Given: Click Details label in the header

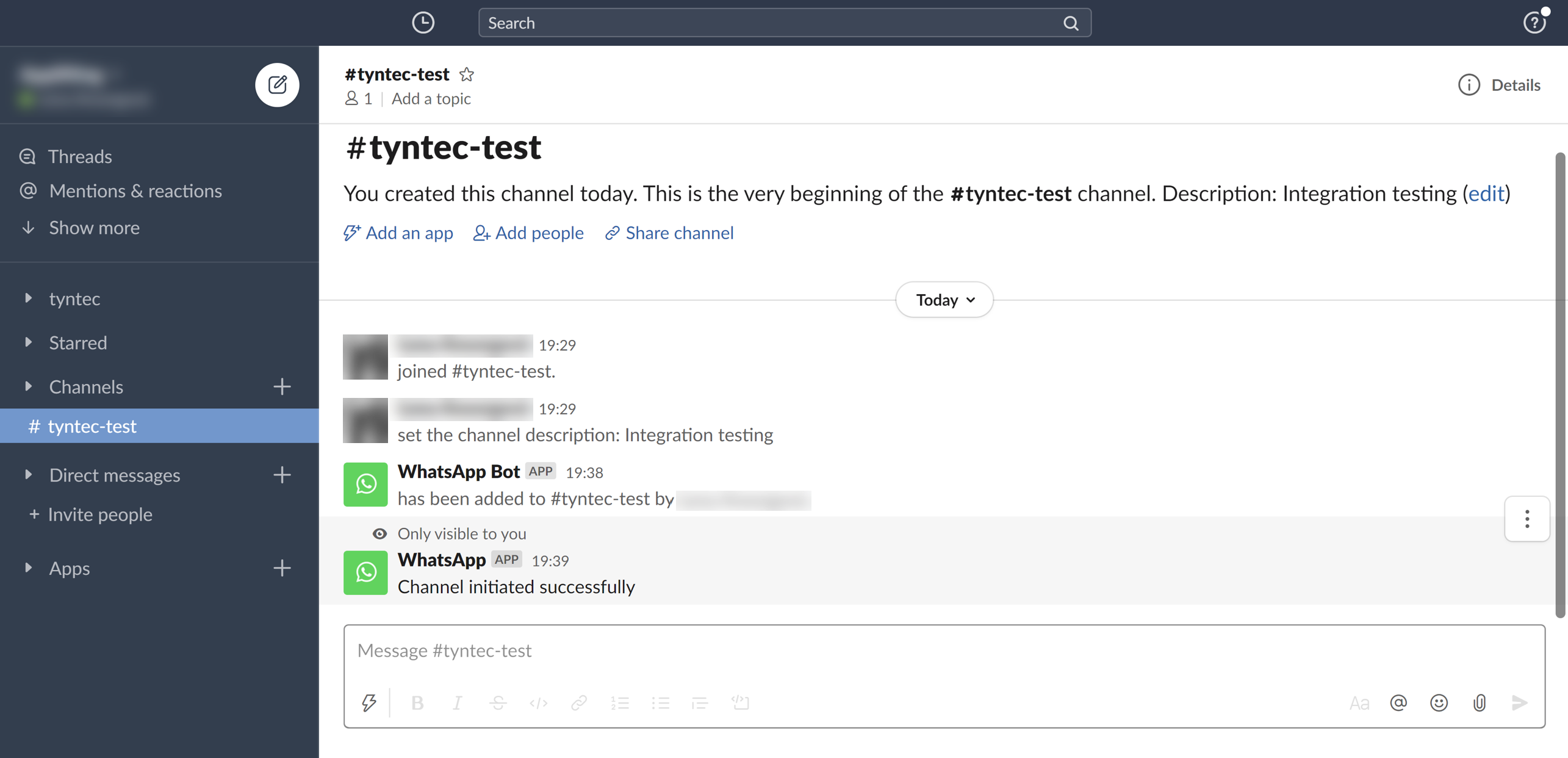Looking at the screenshot, I should point(1516,85).
